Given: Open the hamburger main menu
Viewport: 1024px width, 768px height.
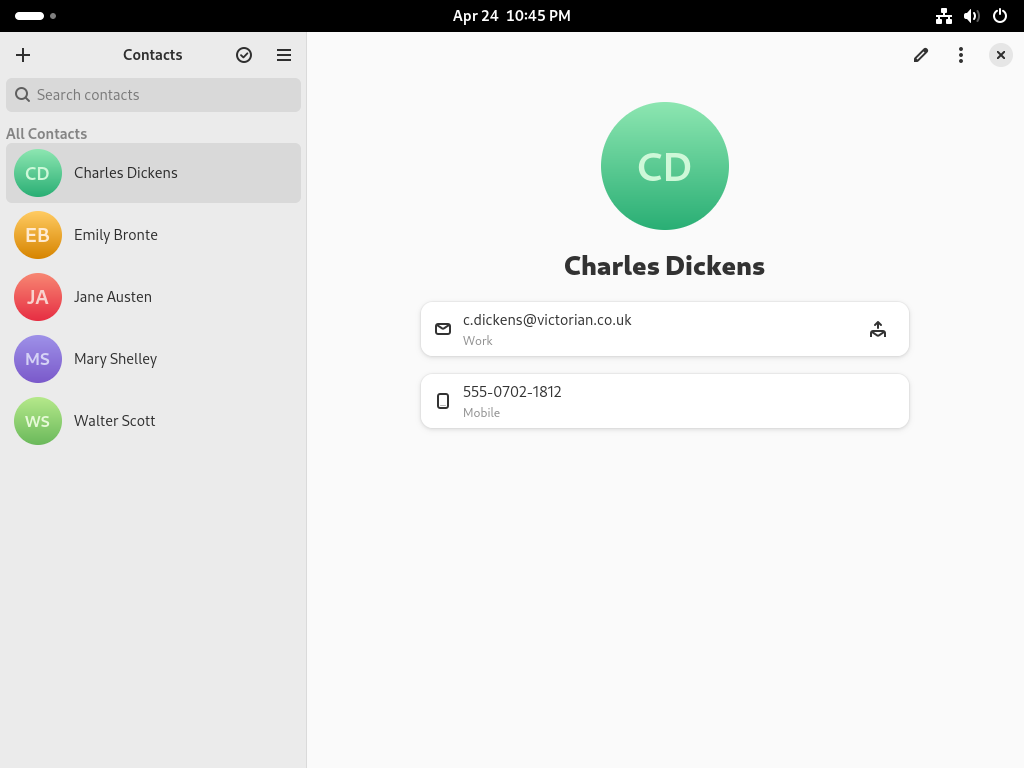Looking at the screenshot, I should 283,55.
